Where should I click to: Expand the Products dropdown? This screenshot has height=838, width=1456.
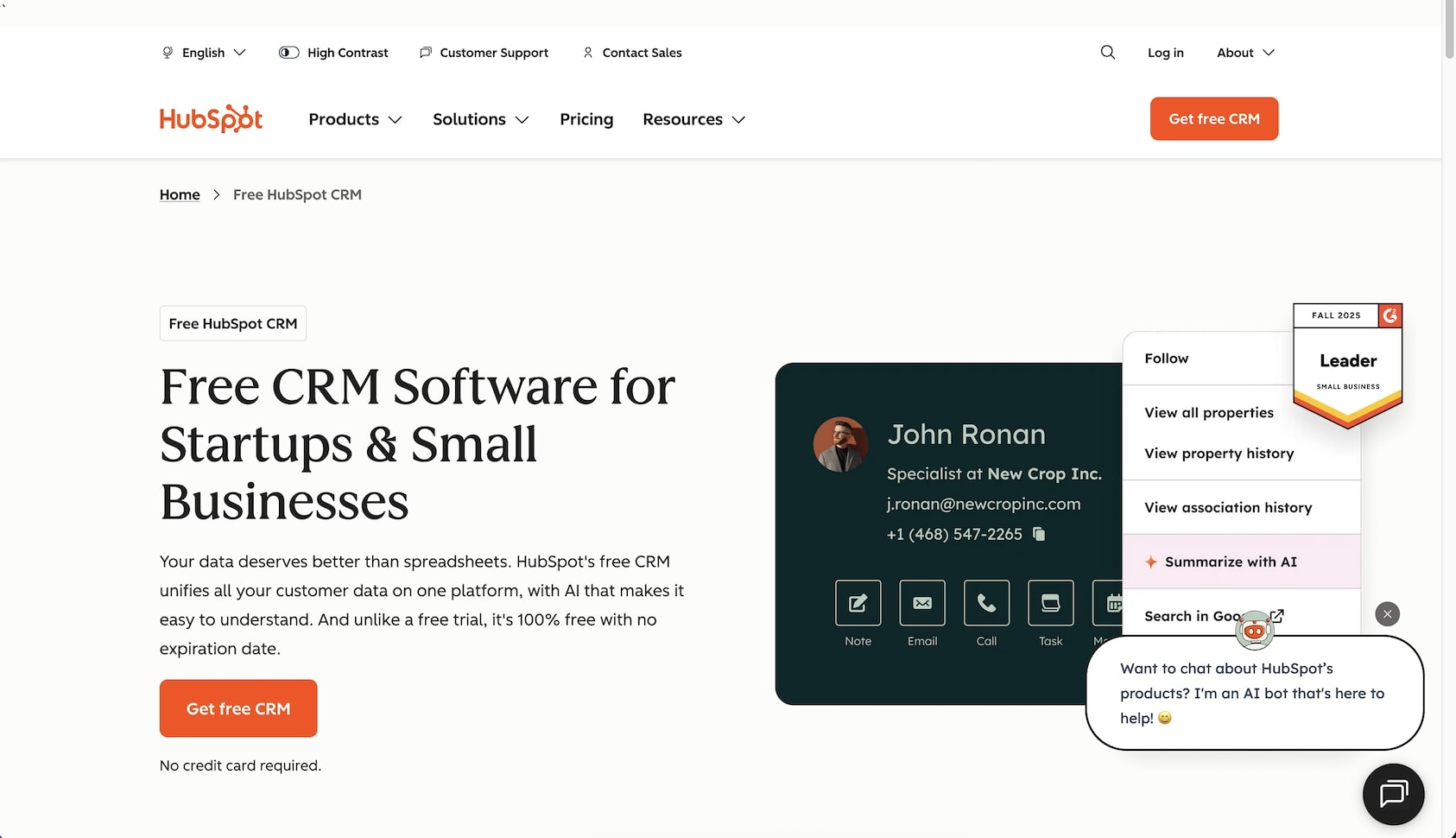354,119
